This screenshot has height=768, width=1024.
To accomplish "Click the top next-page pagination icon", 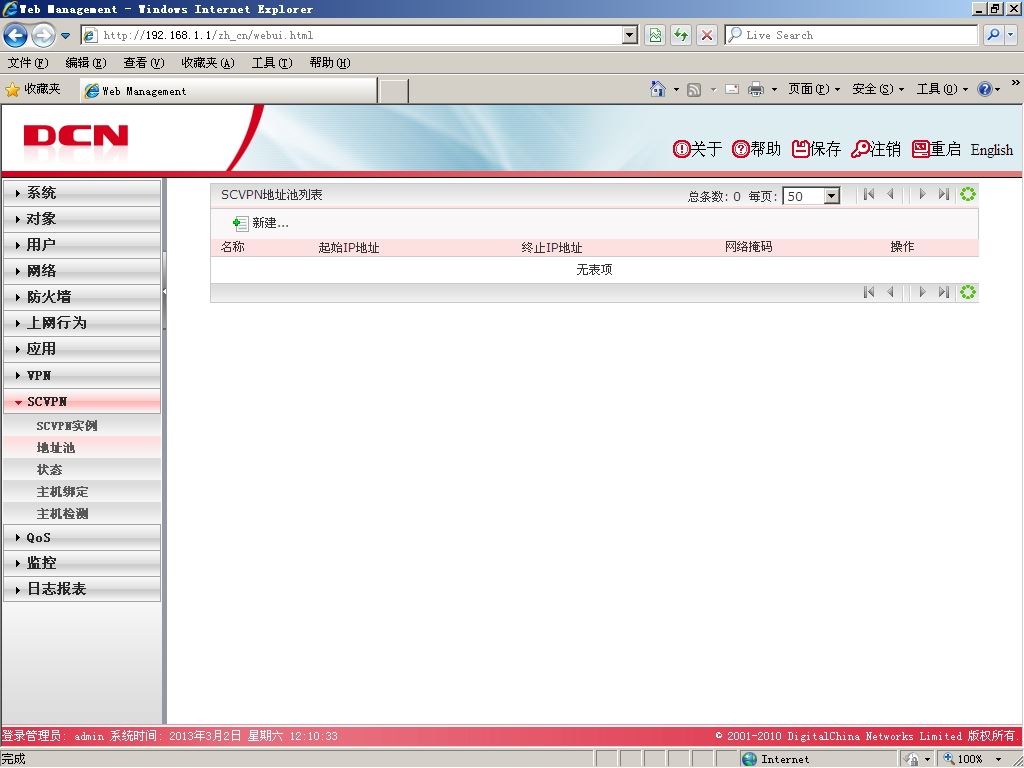I will 922,194.
